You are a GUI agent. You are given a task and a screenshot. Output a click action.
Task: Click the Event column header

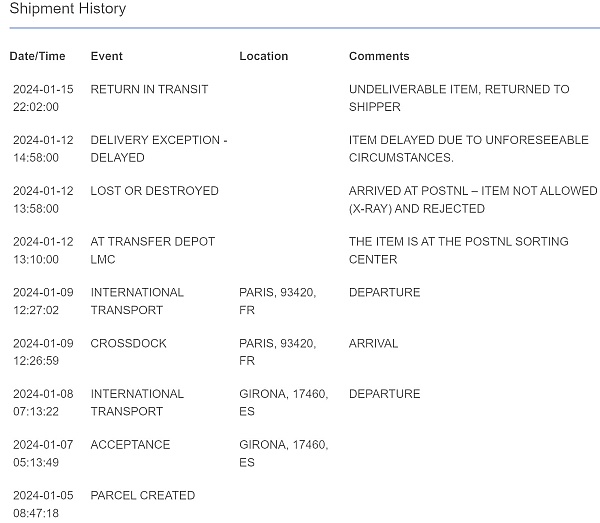[x=107, y=56]
